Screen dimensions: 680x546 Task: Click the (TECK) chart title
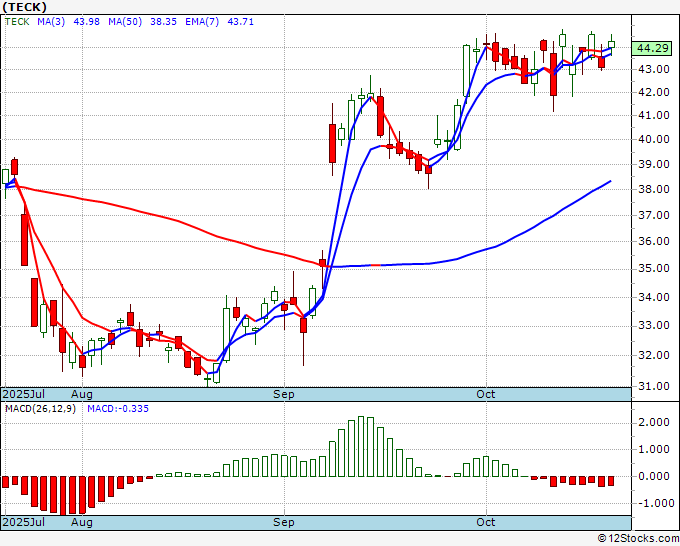pyautogui.click(x=25, y=7)
